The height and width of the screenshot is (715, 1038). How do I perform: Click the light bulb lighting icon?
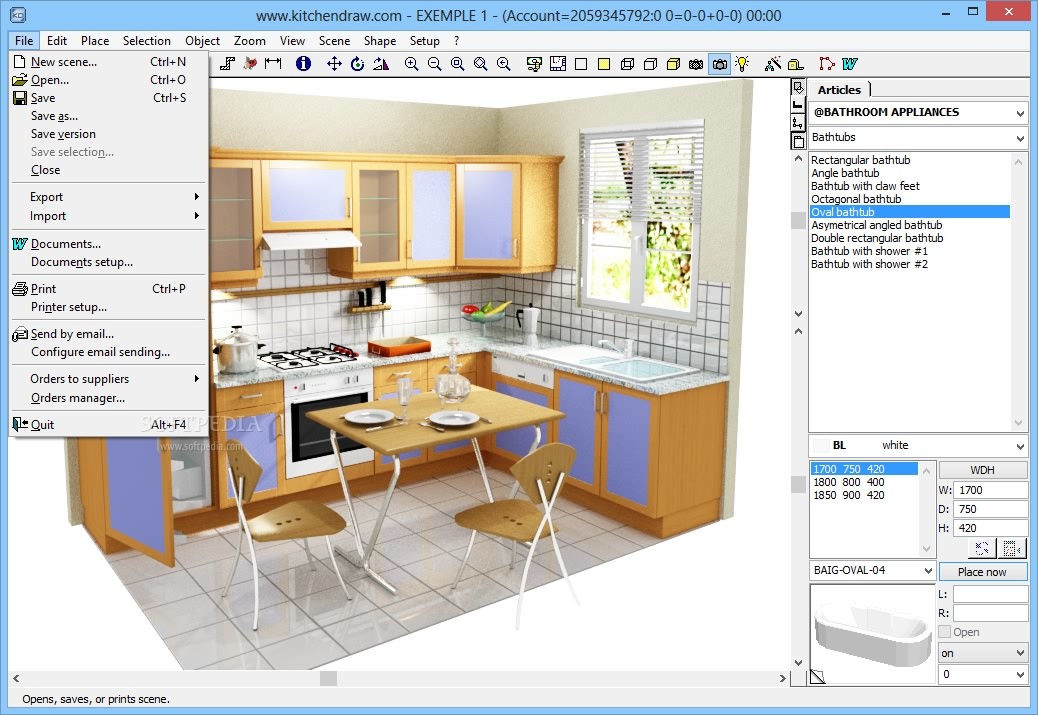click(x=742, y=64)
